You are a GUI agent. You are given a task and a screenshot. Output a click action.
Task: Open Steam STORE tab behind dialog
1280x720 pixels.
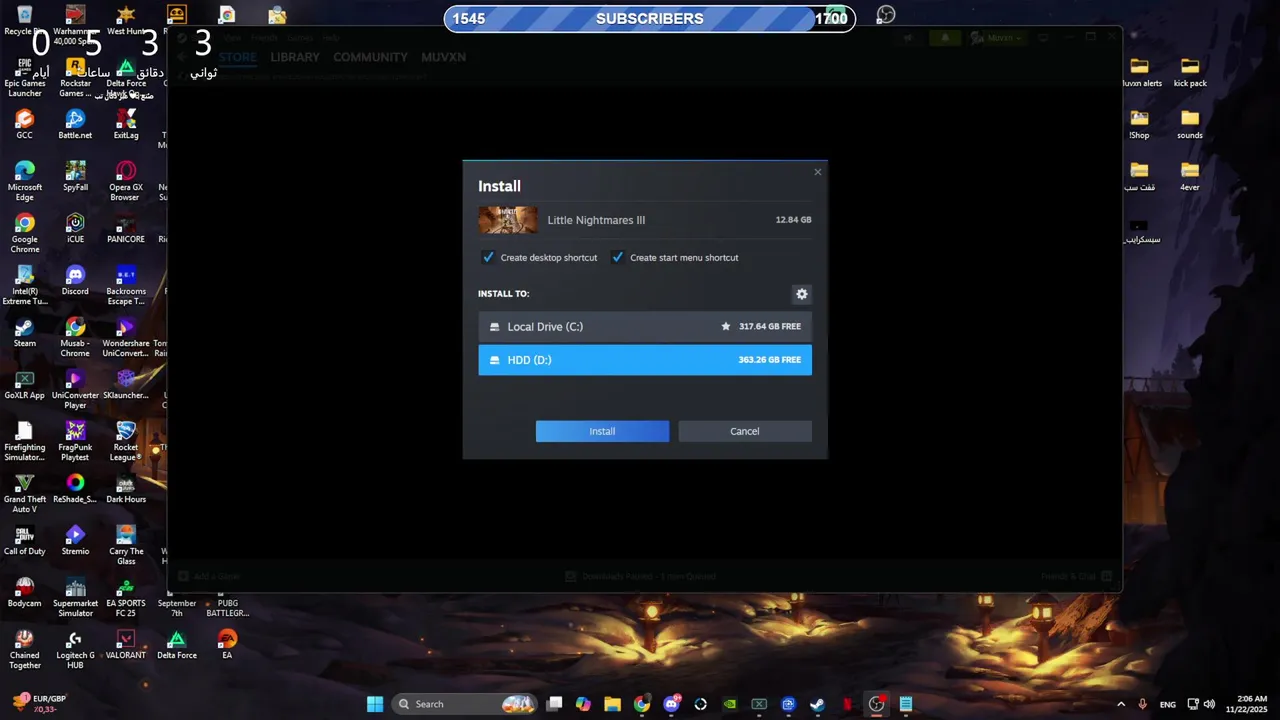238,57
